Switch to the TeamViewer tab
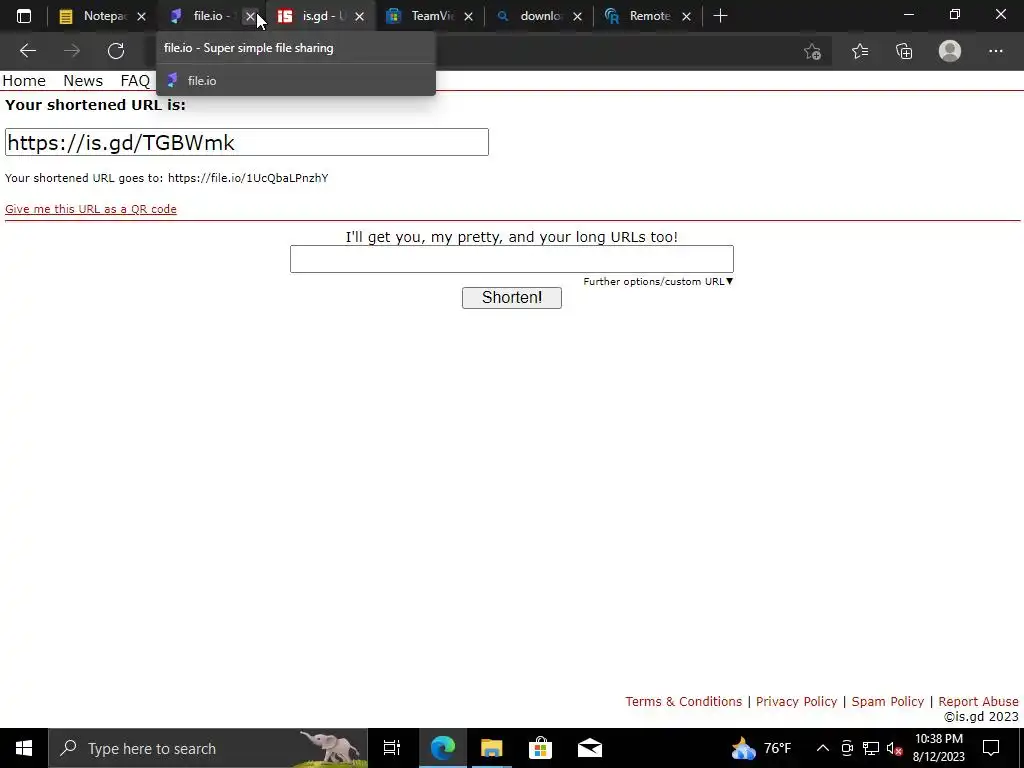The image size is (1024, 768). click(430, 16)
